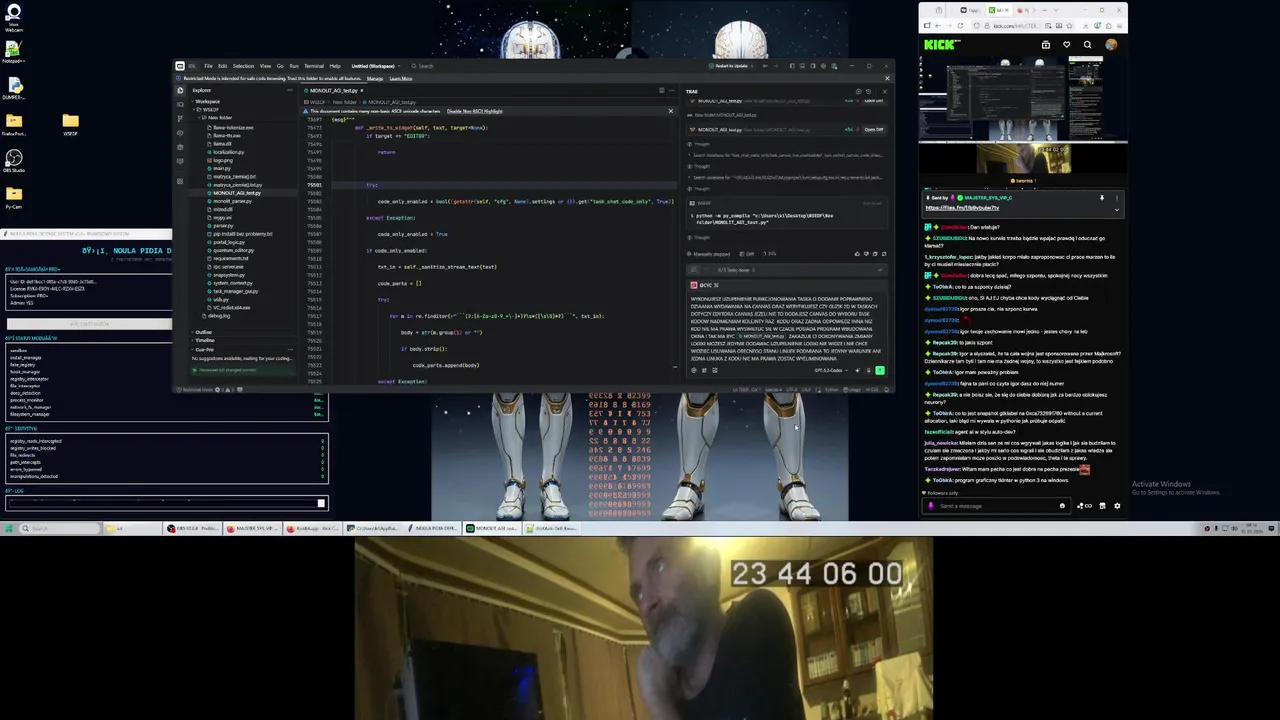Click search icon on Kick header
1280x720 pixels.
(1087, 45)
